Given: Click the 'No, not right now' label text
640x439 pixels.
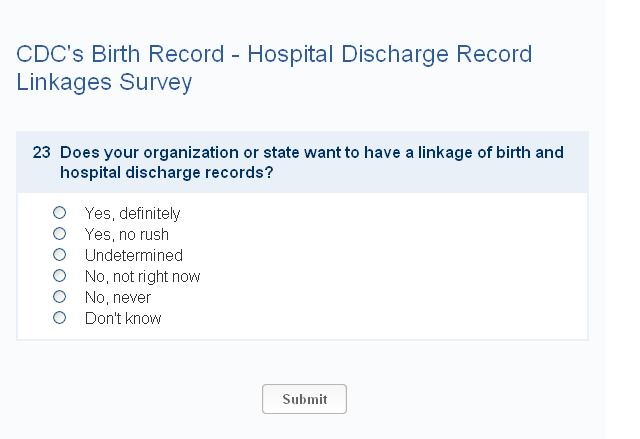Looking at the screenshot, I should [142, 276].
